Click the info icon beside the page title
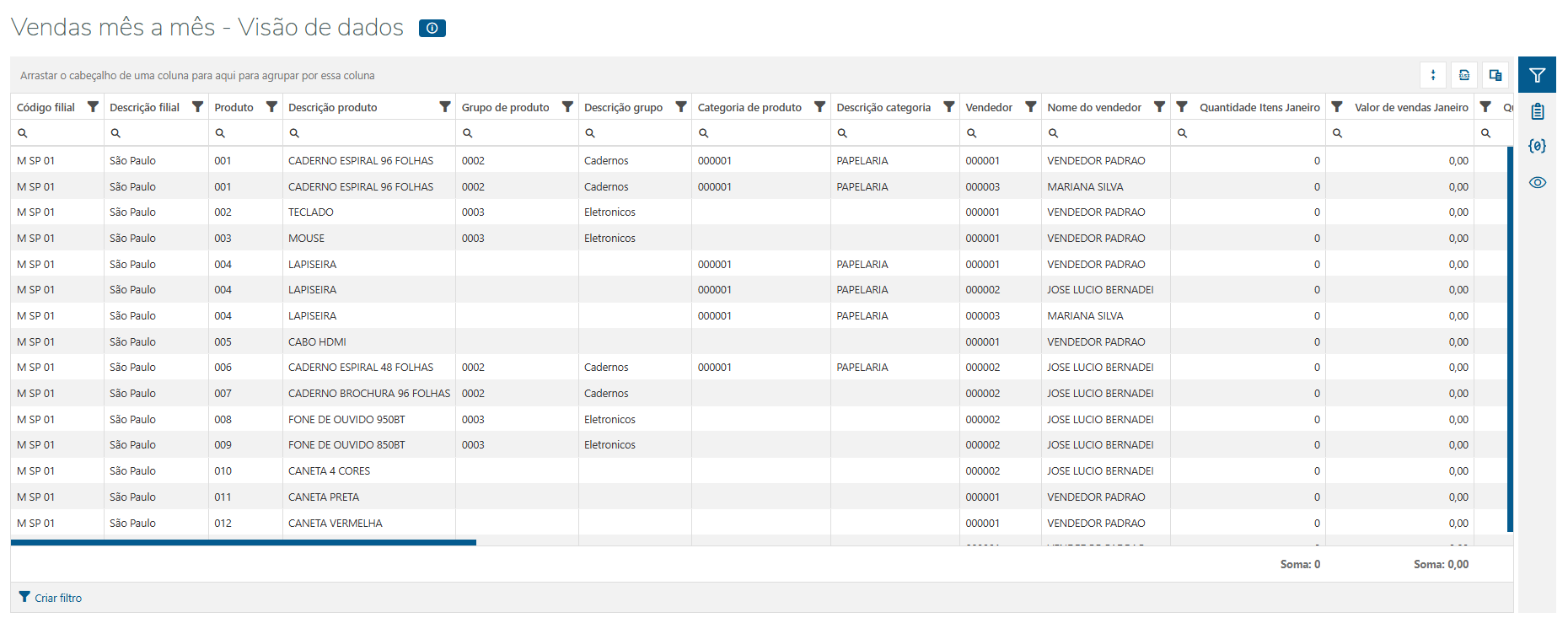The width and height of the screenshot is (1568, 634). click(432, 29)
